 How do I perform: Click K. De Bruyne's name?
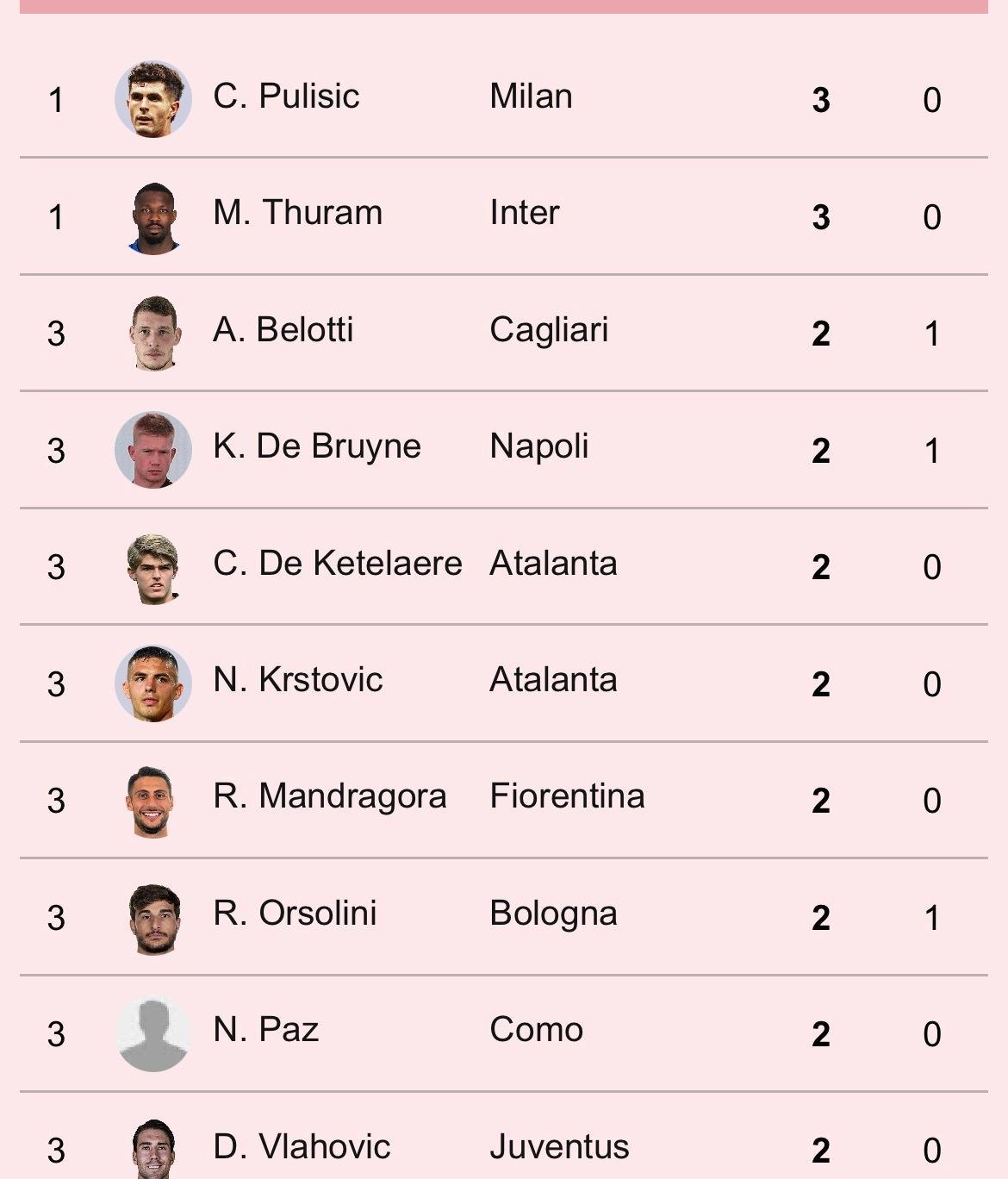[x=317, y=446]
